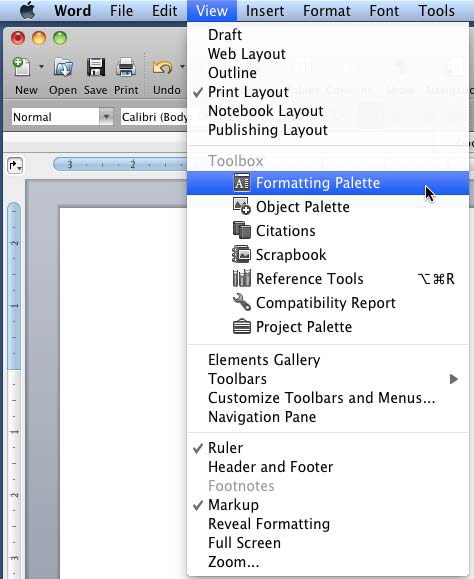Image resolution: width=474 pixels, height=579 pixels.
Task: Expand the Toolbars submenu
Action: [x=328, y=379]
